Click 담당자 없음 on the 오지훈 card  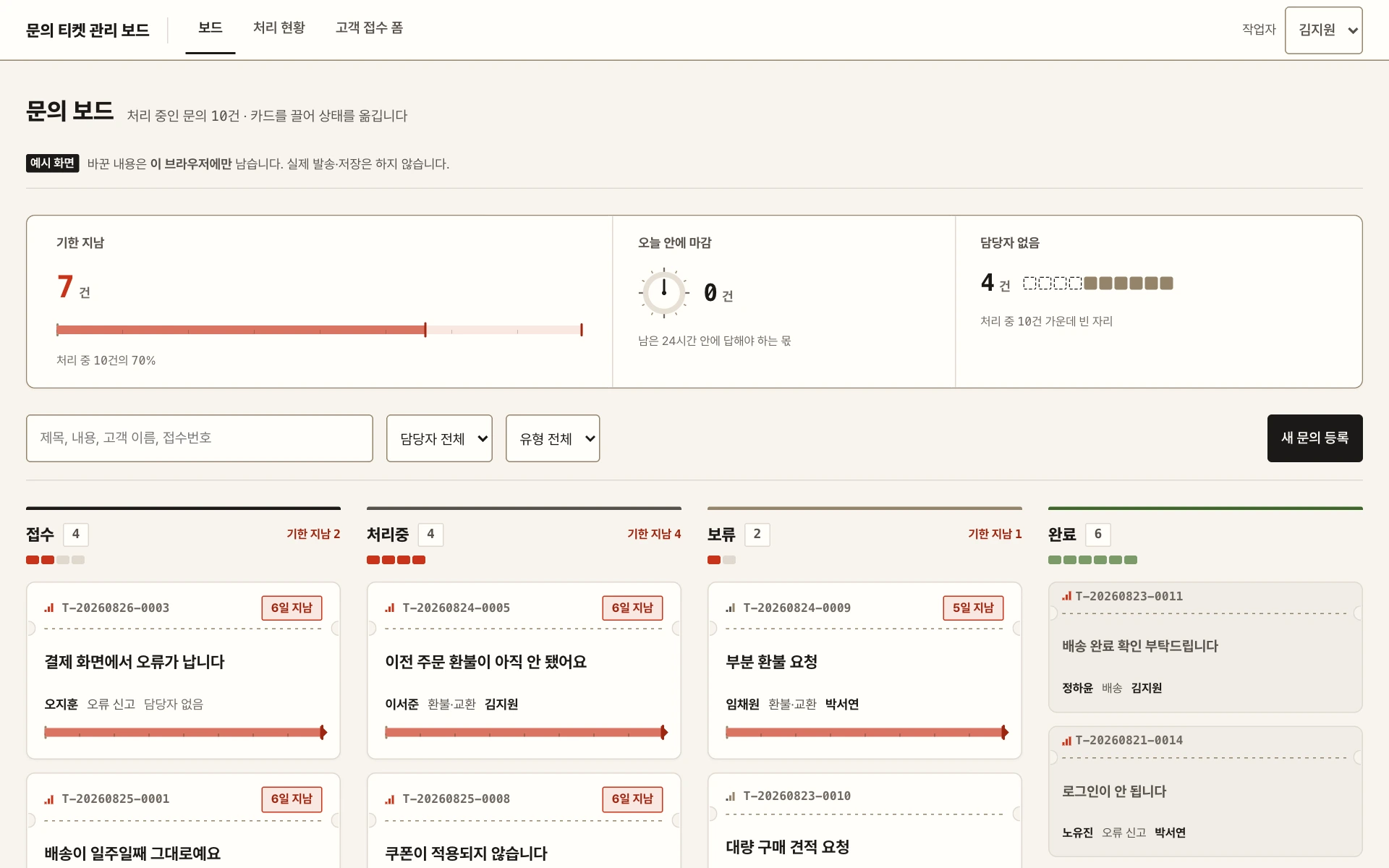coord(174,705)
